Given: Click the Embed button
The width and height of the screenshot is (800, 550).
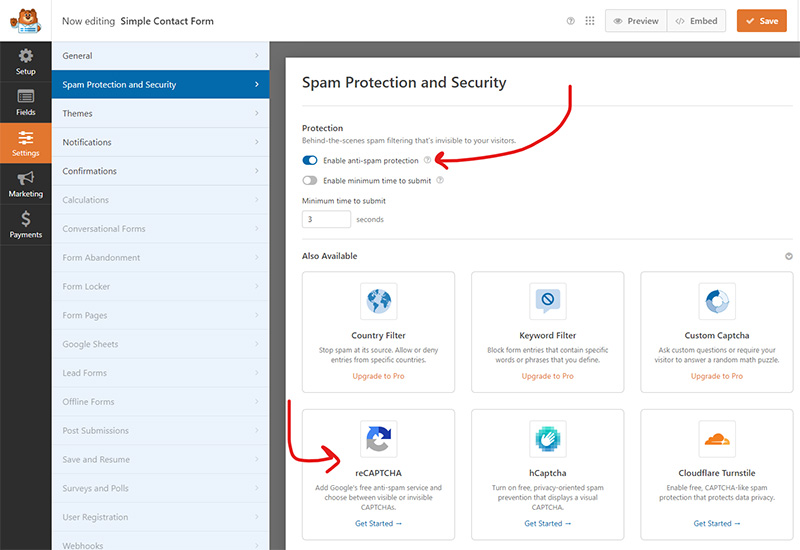Looking at the screenshot, I should point(696,21).
